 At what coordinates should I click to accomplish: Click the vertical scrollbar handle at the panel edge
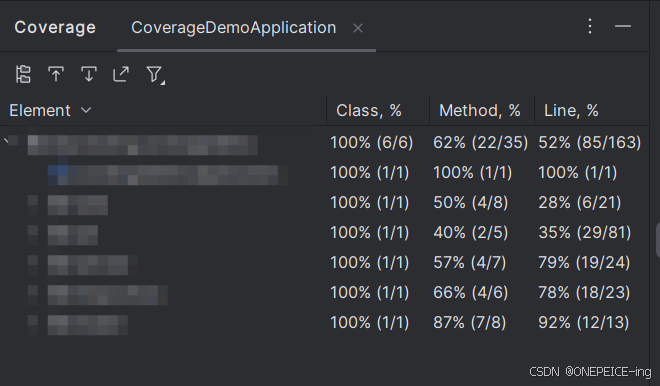point(658,241)
